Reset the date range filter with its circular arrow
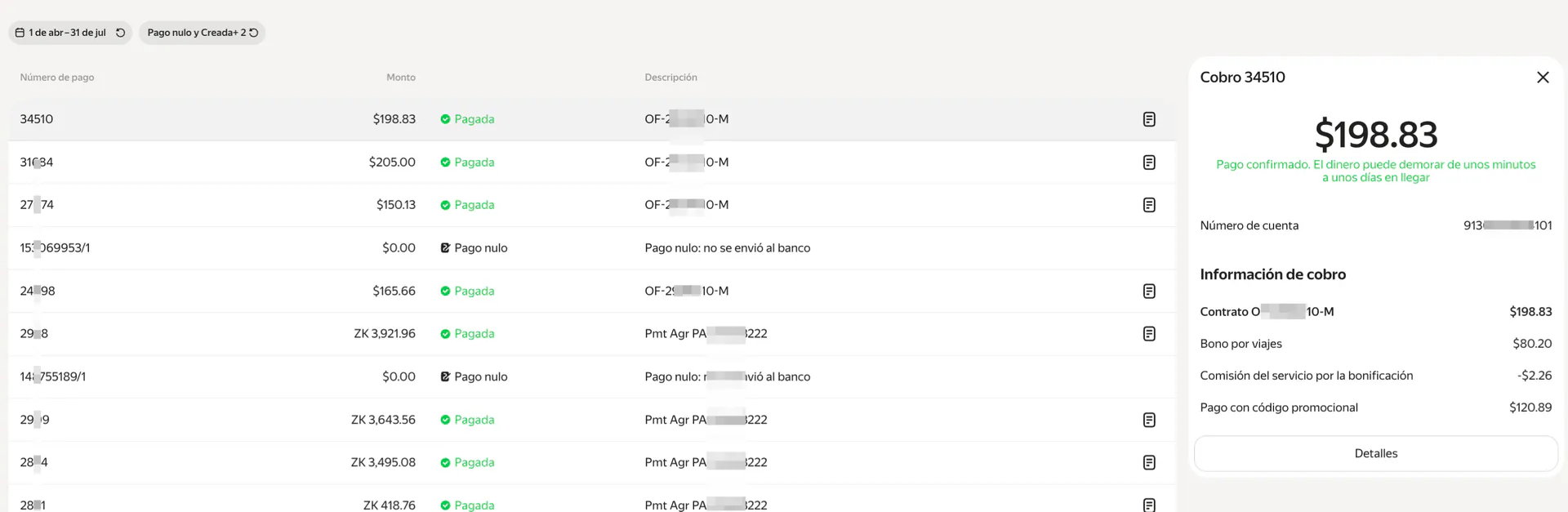1568x512 pixels. 120,33
